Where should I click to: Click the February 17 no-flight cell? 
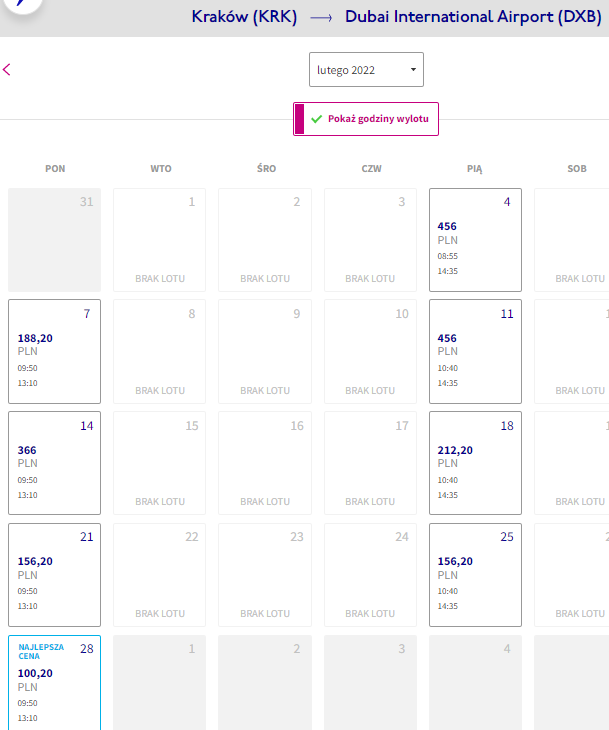[370, 463]
